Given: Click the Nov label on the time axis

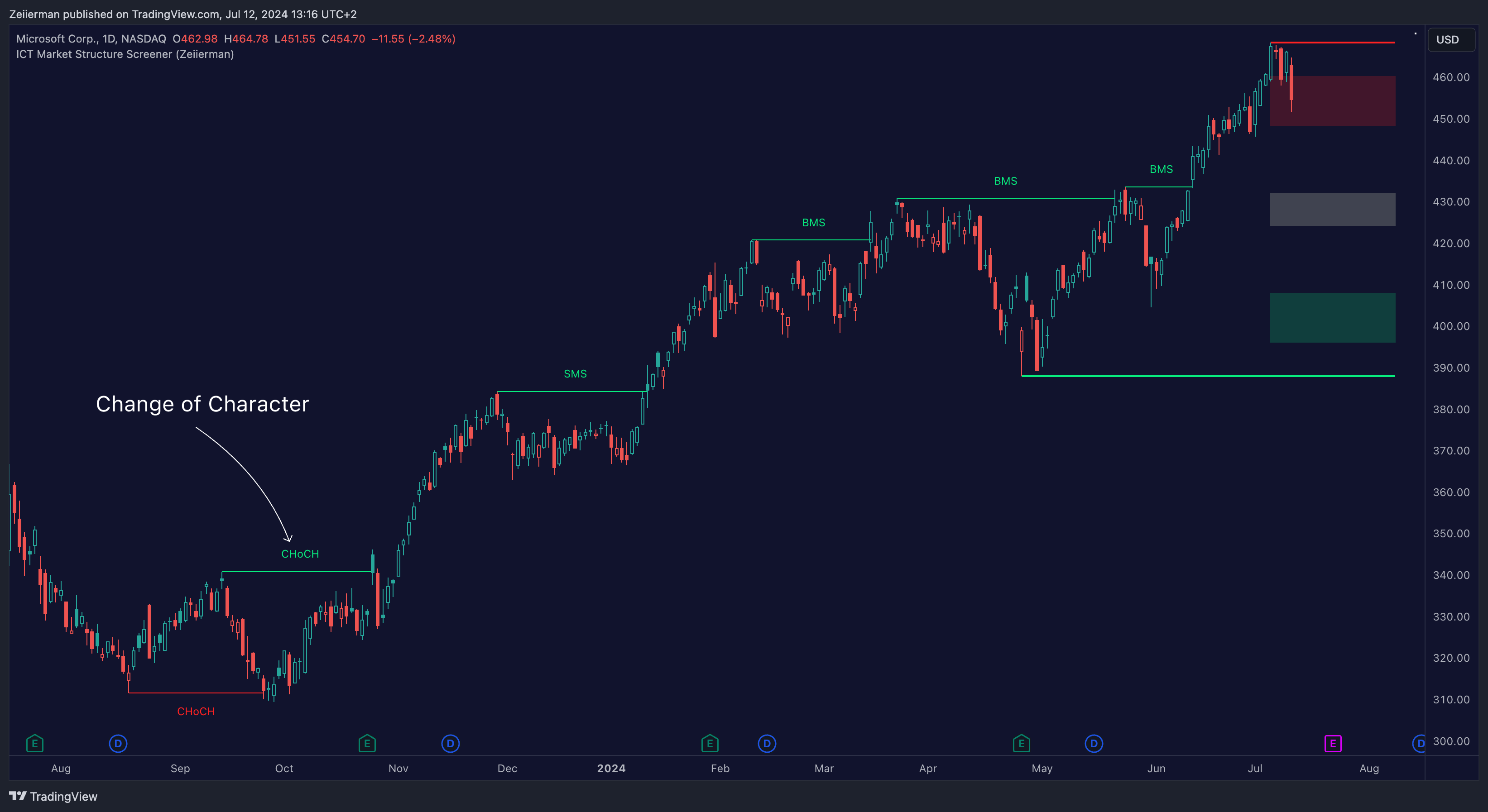Looking at the screenshot, I should point(398,768).
